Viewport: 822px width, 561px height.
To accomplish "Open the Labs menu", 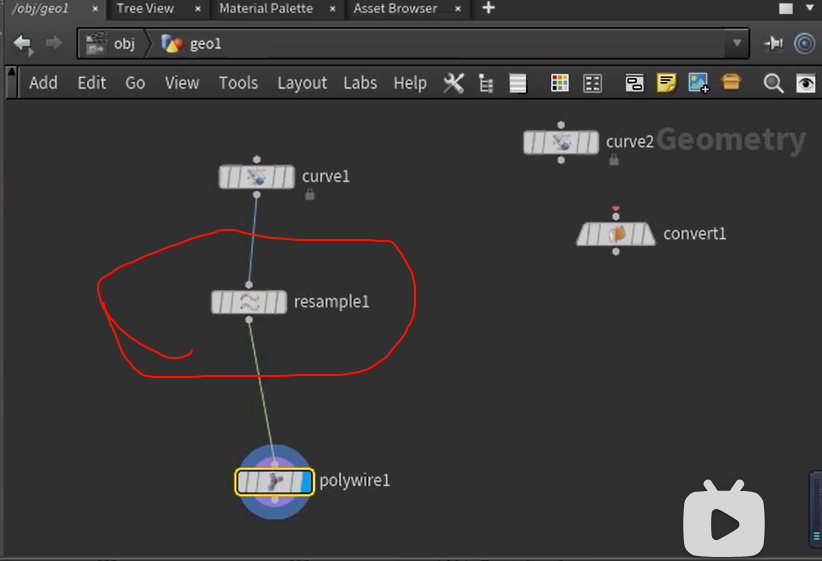I will 360,83.
